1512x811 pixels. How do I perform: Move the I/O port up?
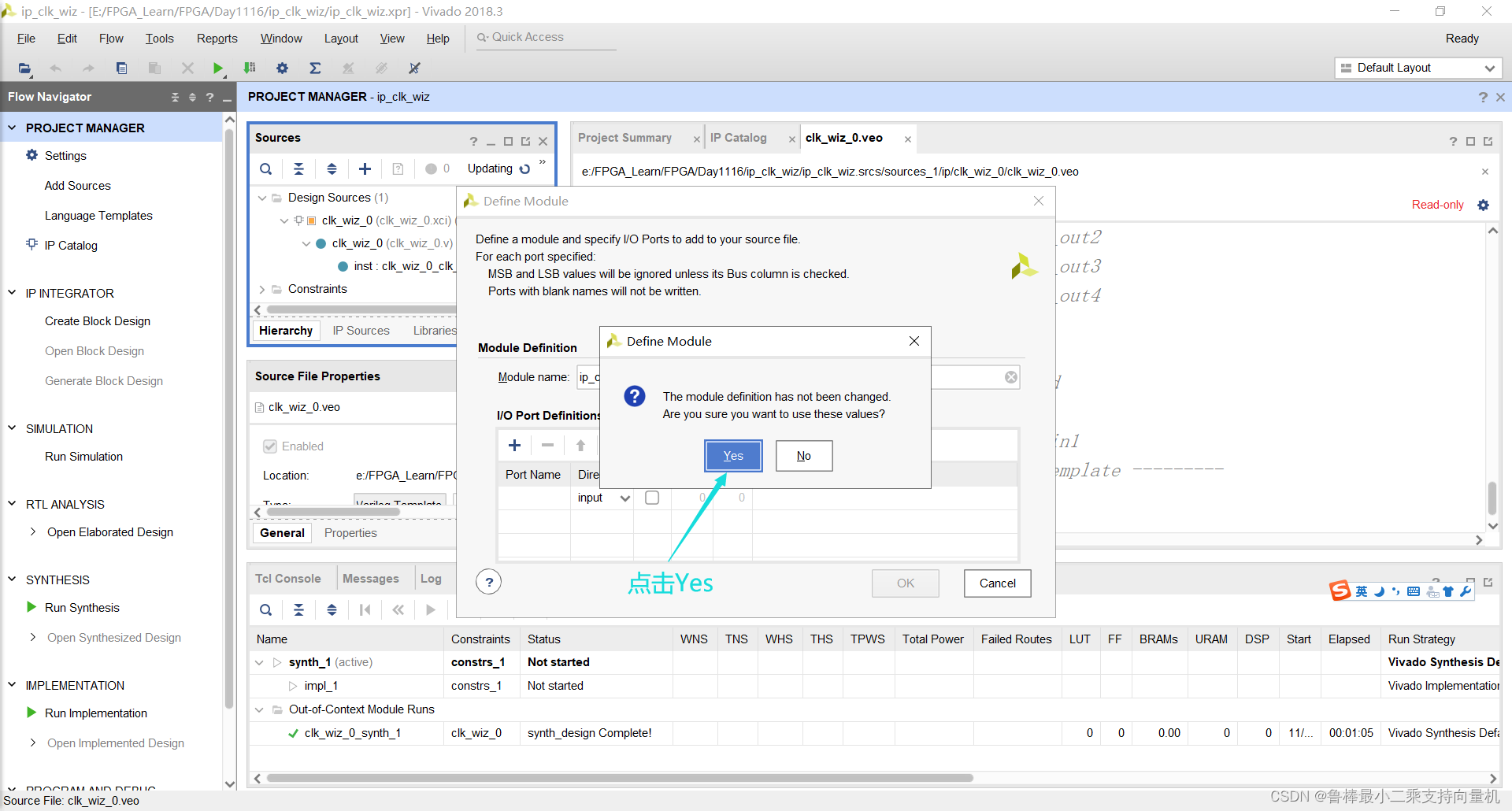click(x=580, y=446)
